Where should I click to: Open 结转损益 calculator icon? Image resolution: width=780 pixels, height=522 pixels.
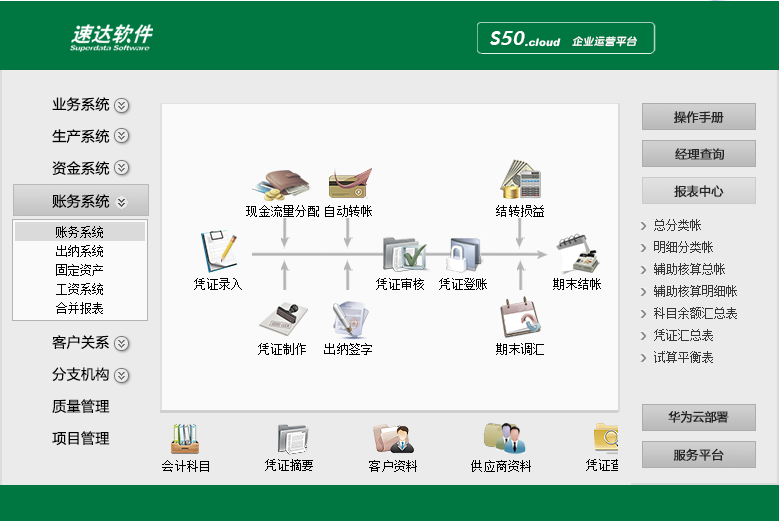(x=520, y=179)
